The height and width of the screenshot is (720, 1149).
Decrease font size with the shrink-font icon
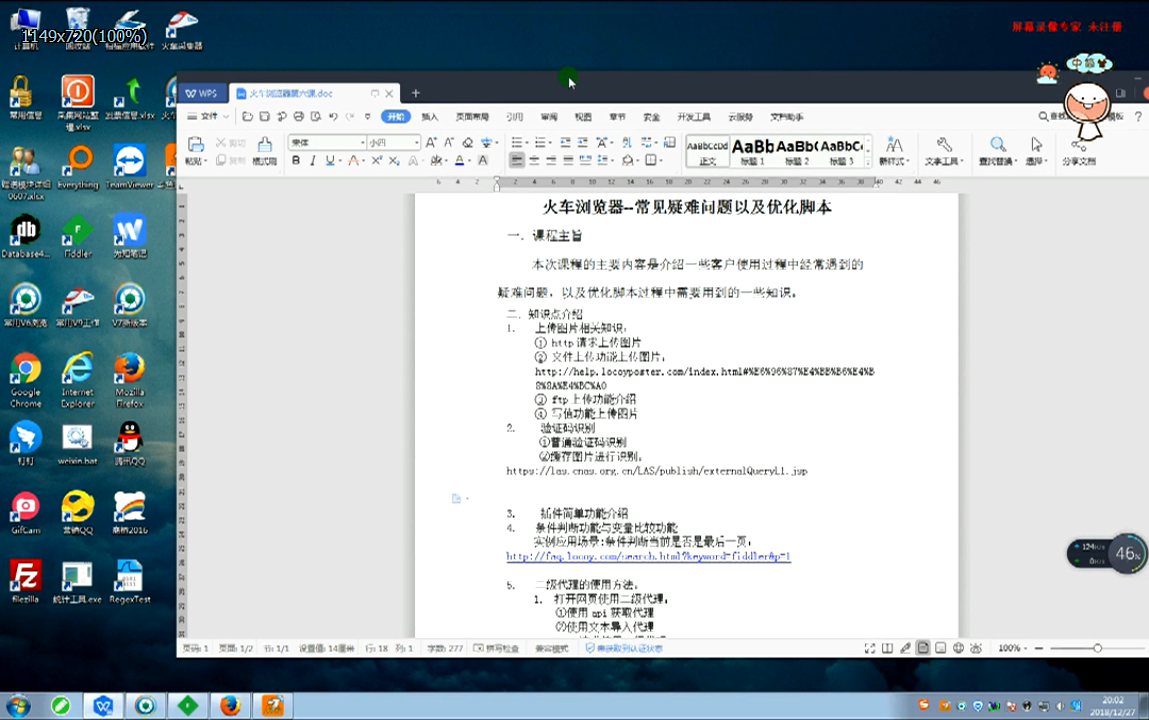(448, 142)
